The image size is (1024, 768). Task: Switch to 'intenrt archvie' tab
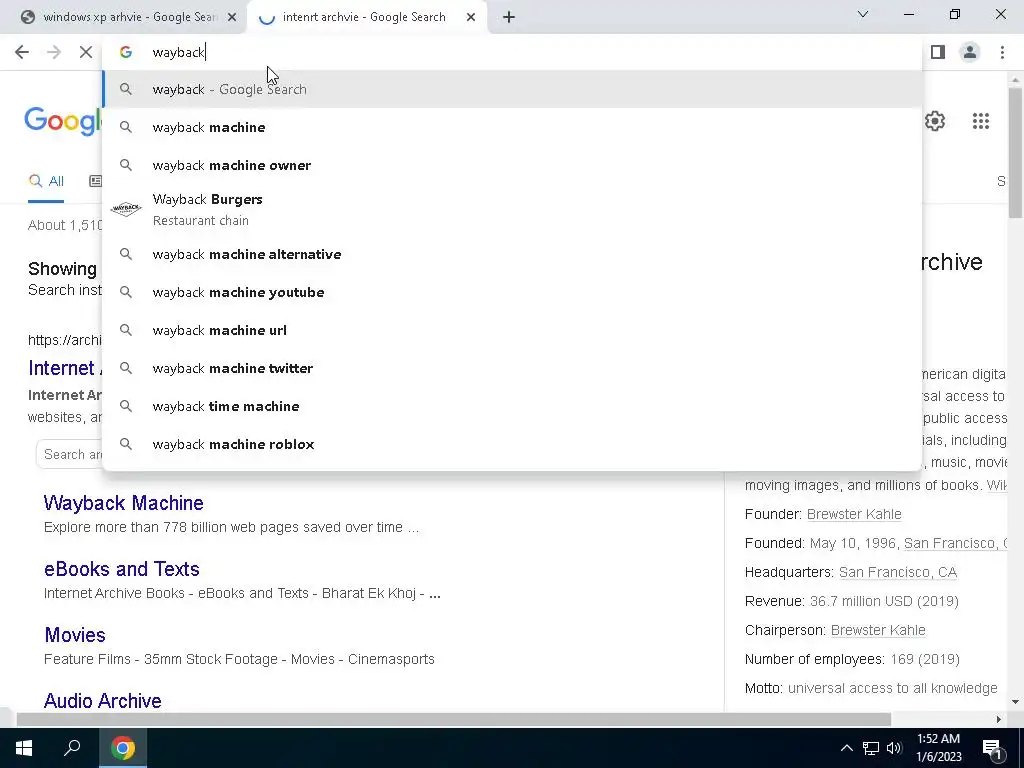[367, 17]
